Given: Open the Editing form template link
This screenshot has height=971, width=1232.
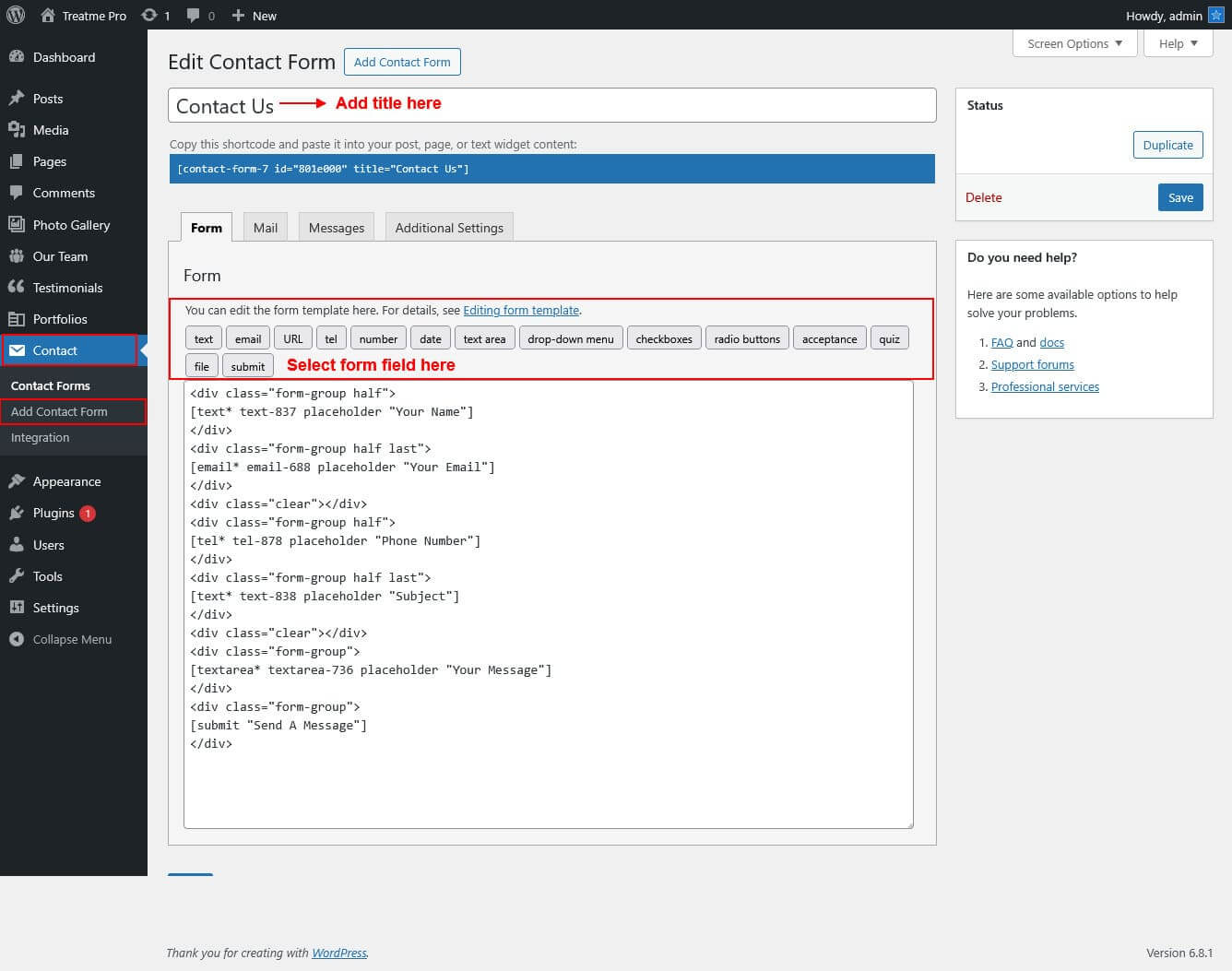Looking at the screenshot, I should [521, 311].
